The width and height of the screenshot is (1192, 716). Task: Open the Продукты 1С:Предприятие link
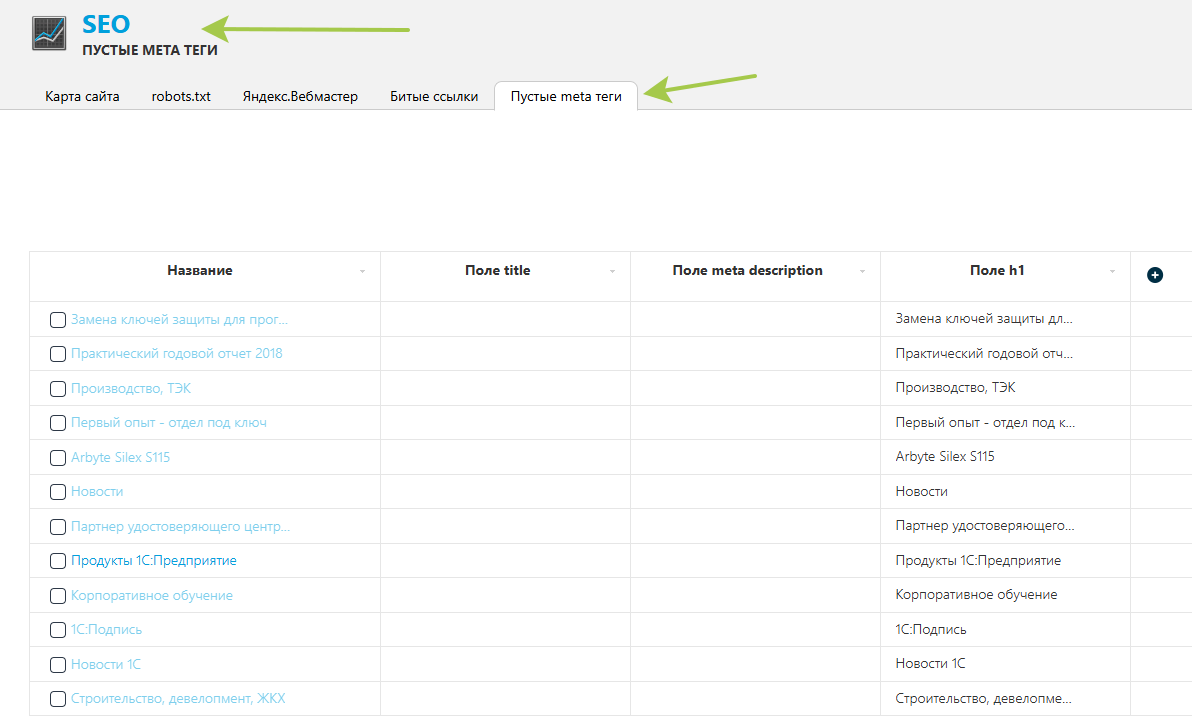pos(153,561)
